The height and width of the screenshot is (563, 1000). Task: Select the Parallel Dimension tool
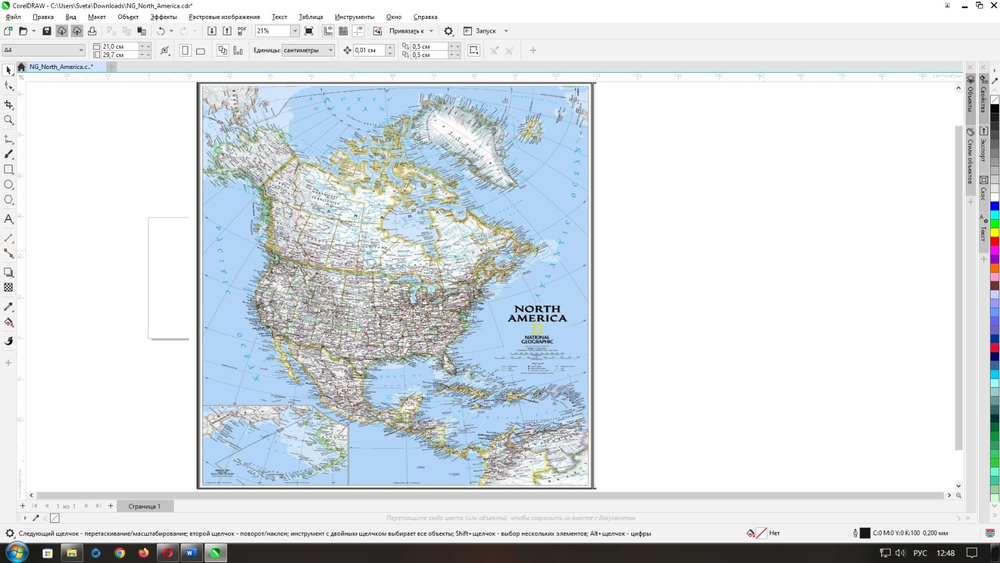click(8, 238)
